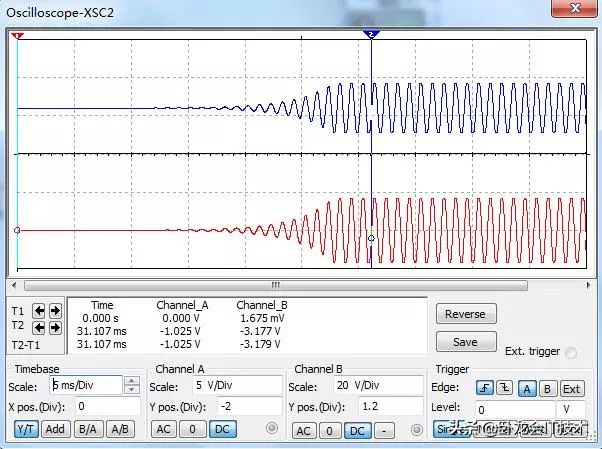Switch display mode to A/B
This screenshot has height=449, width=602.
(x=120, y=429)
